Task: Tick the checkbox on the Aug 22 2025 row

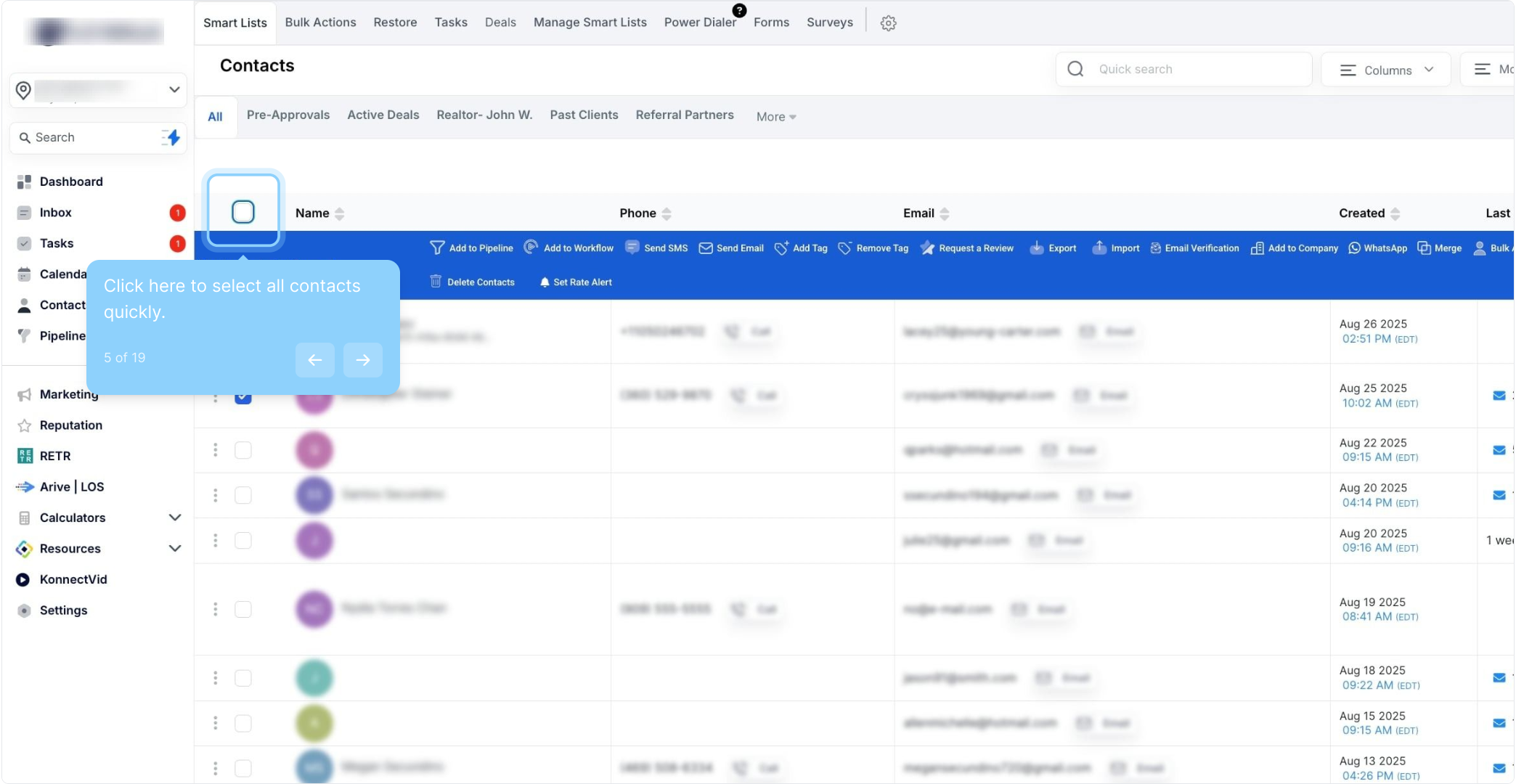Action: pyautogui.click(x=243, y=450)
